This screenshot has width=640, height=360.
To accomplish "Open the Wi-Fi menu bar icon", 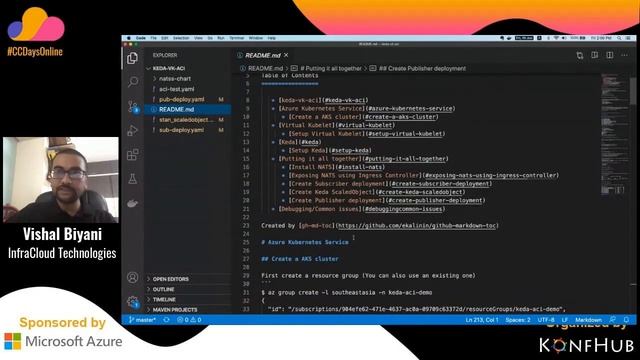I will pyautogui.click(x=556, y=38).
